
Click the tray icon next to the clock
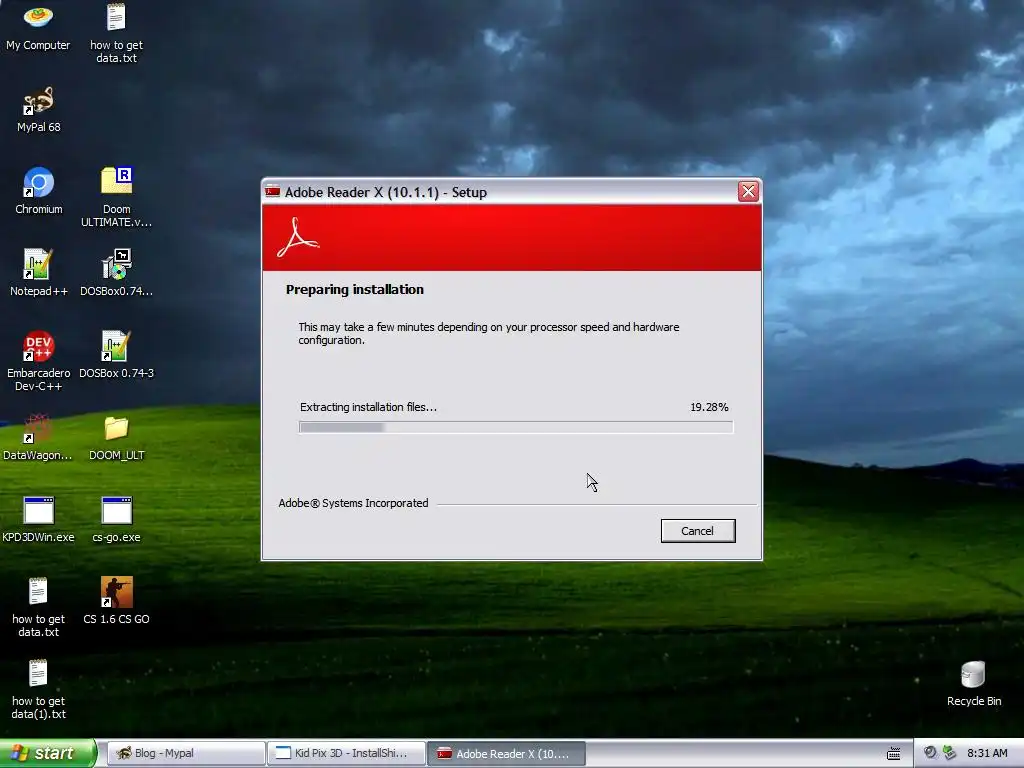(949, 753)
